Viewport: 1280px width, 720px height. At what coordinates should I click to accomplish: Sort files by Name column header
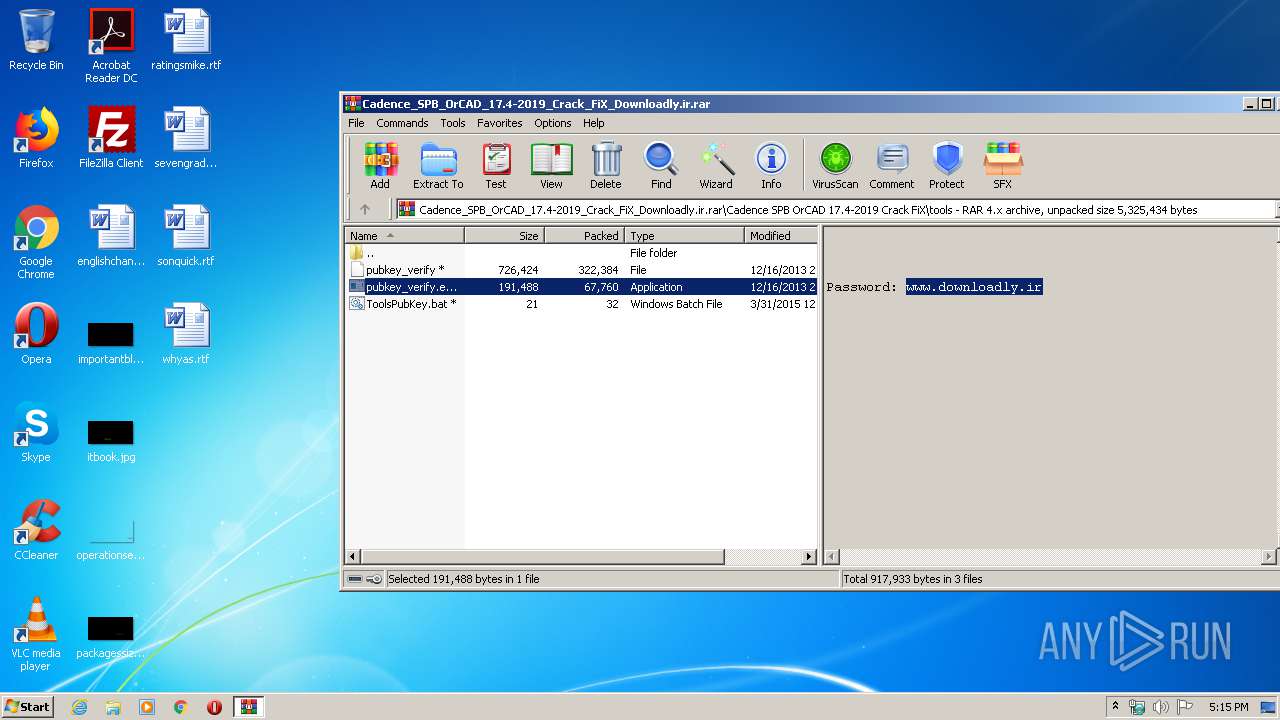[405, 236]
